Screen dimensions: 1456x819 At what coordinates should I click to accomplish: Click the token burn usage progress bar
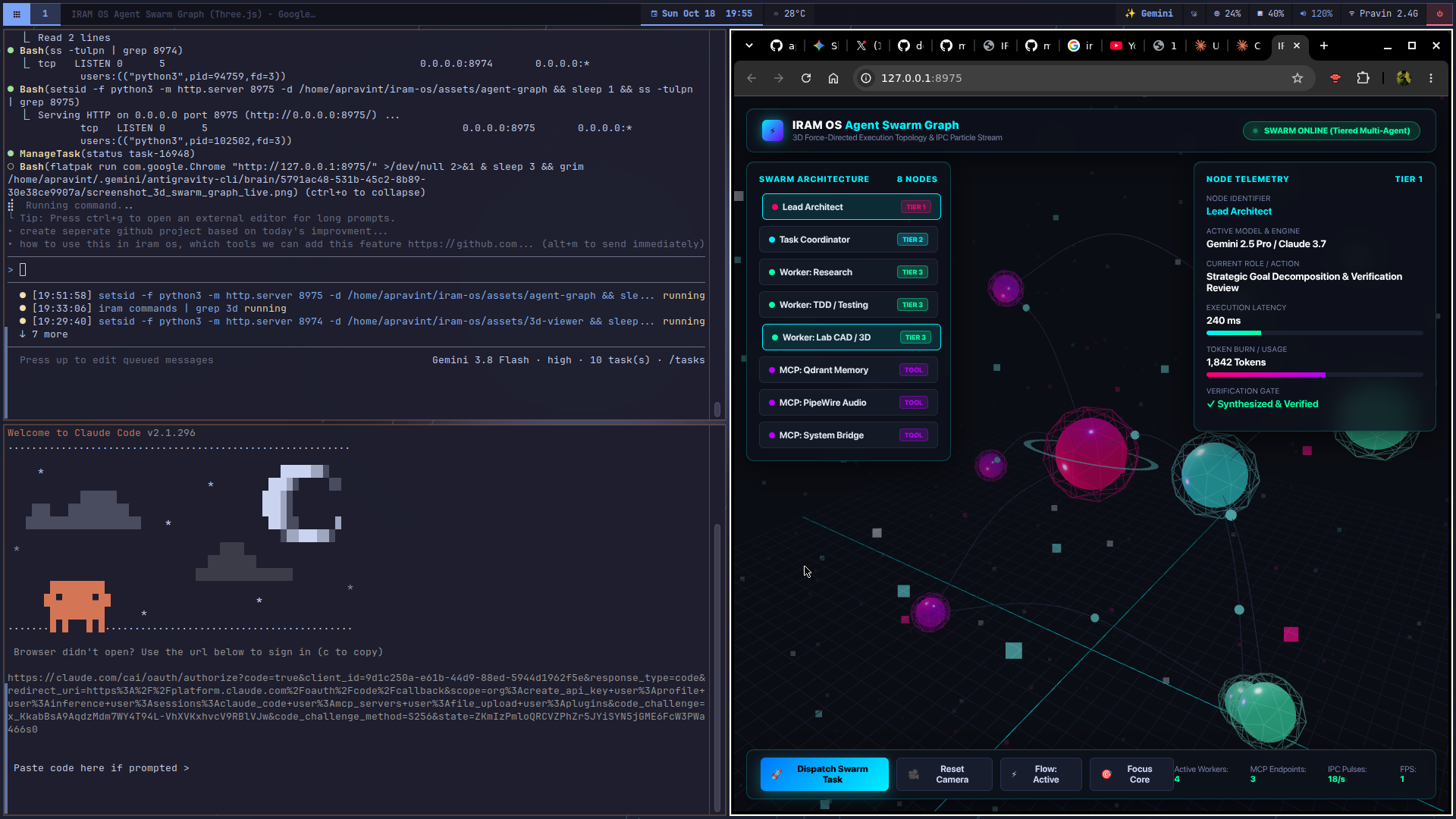(1315, 375)
